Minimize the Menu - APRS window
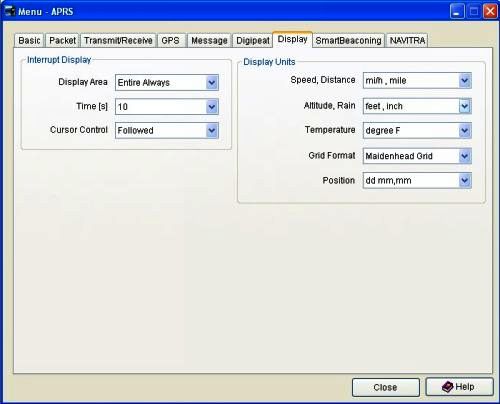Image resolution: width=500 pixels, height=404 pixels. coord(457,12)
